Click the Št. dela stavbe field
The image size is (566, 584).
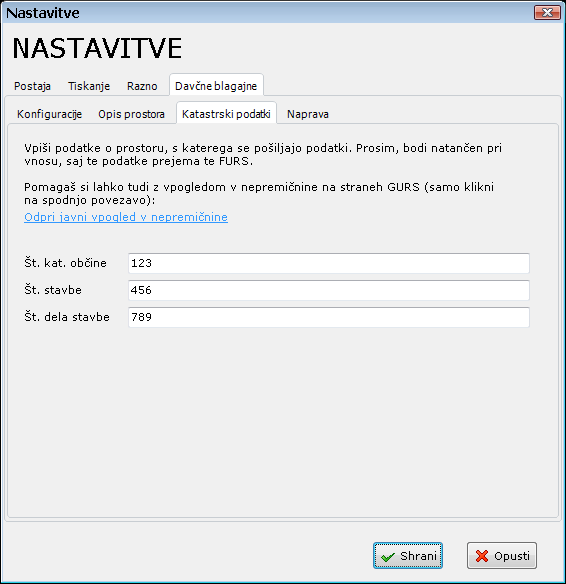pos(329,317)
